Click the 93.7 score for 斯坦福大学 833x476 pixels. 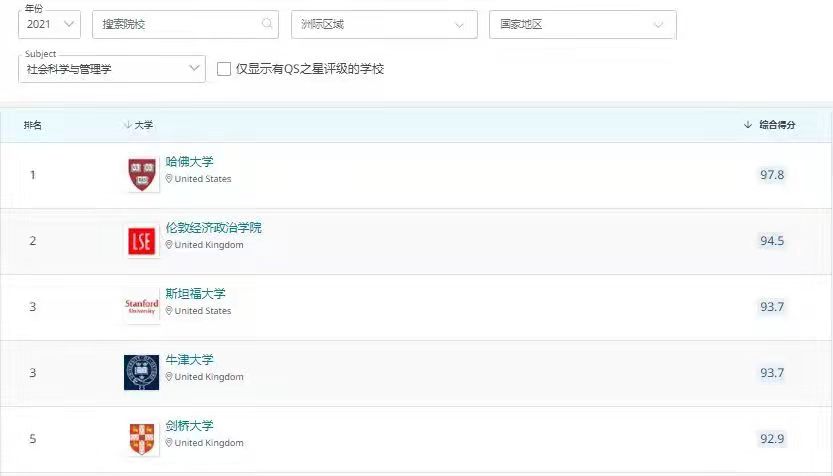(x=772, y=307)
